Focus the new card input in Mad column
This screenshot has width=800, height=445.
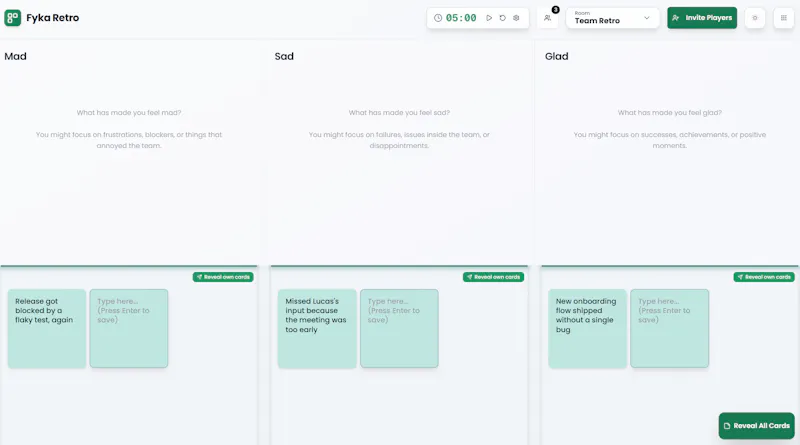[x=129, y=329]
